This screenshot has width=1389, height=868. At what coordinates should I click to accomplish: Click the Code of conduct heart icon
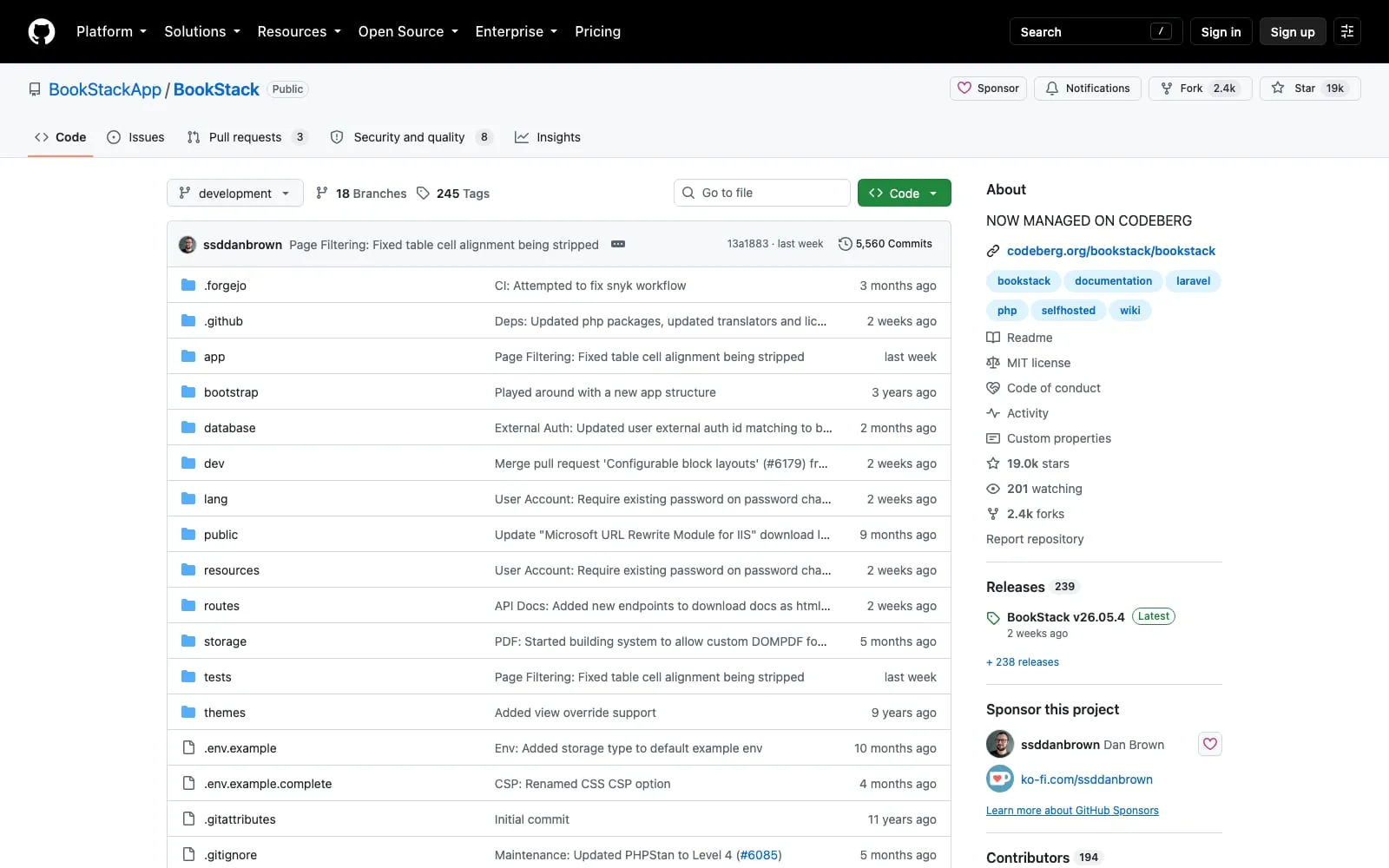point(993,388)
